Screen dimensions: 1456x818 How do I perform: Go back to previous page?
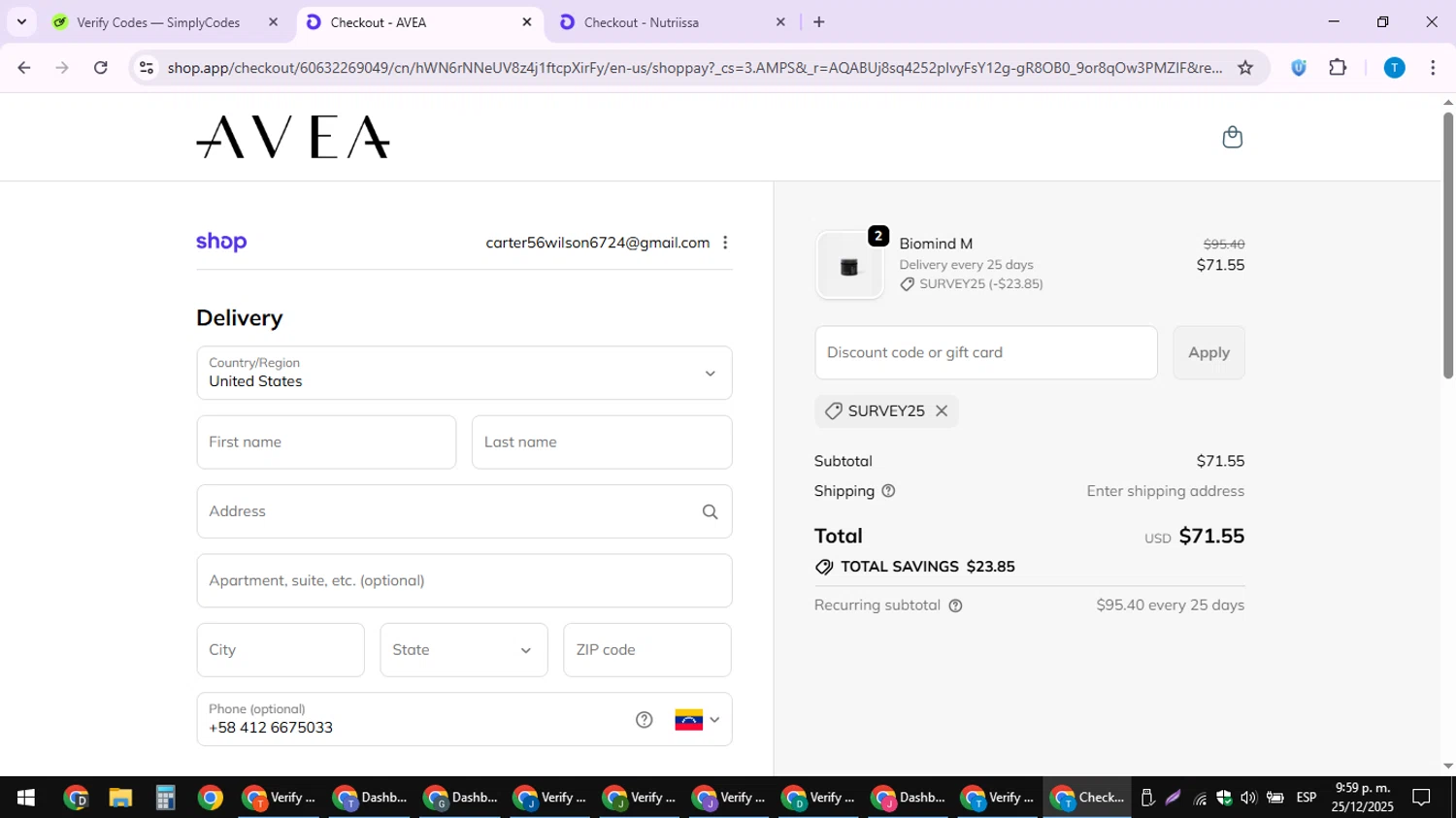pos(24,67)
